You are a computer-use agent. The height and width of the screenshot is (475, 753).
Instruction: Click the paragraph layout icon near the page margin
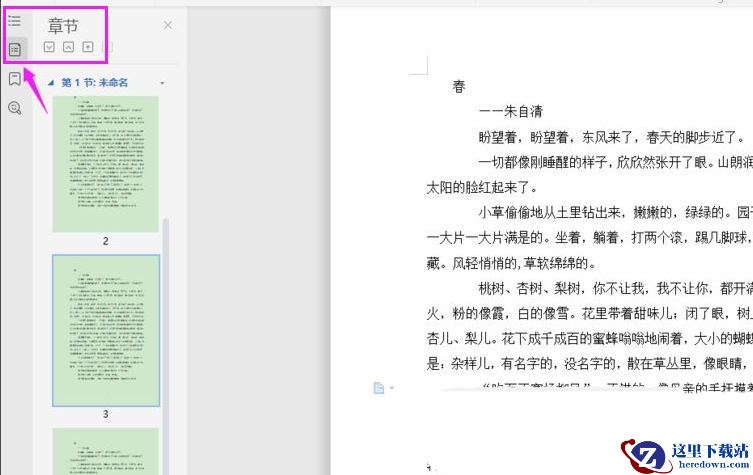(379, 388)
